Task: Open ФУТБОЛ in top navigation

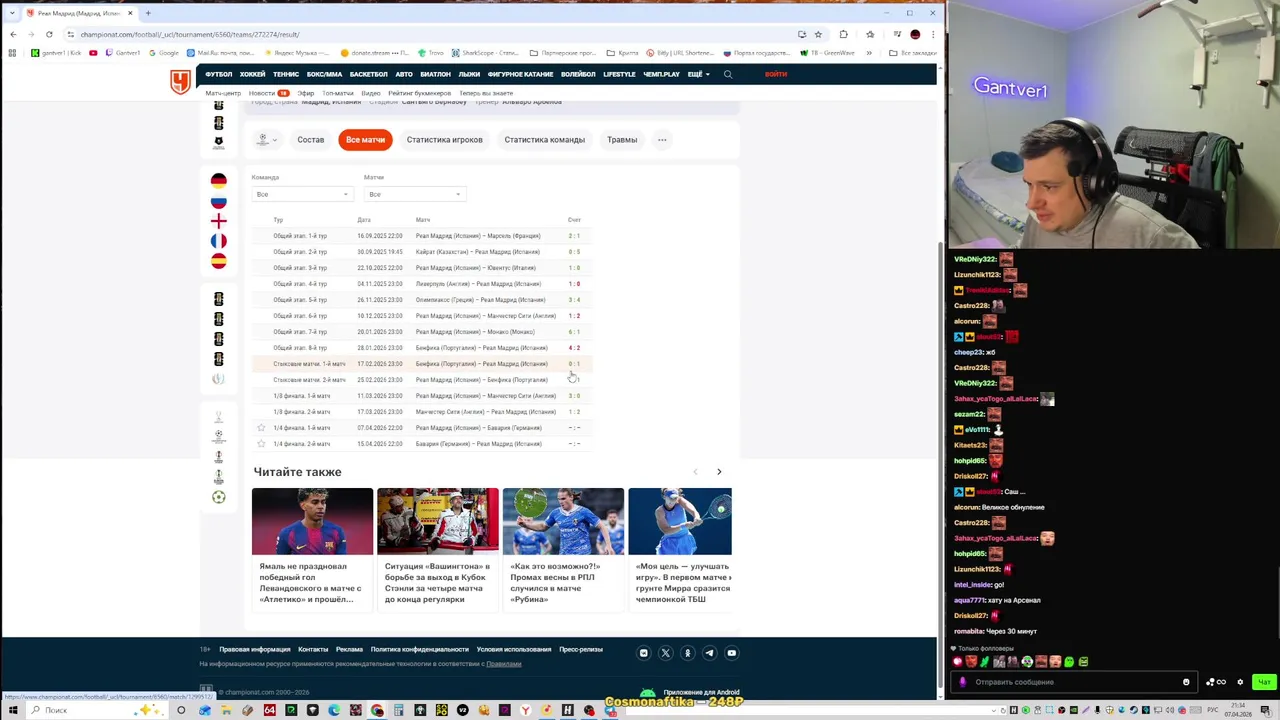Action: (219, 74)
